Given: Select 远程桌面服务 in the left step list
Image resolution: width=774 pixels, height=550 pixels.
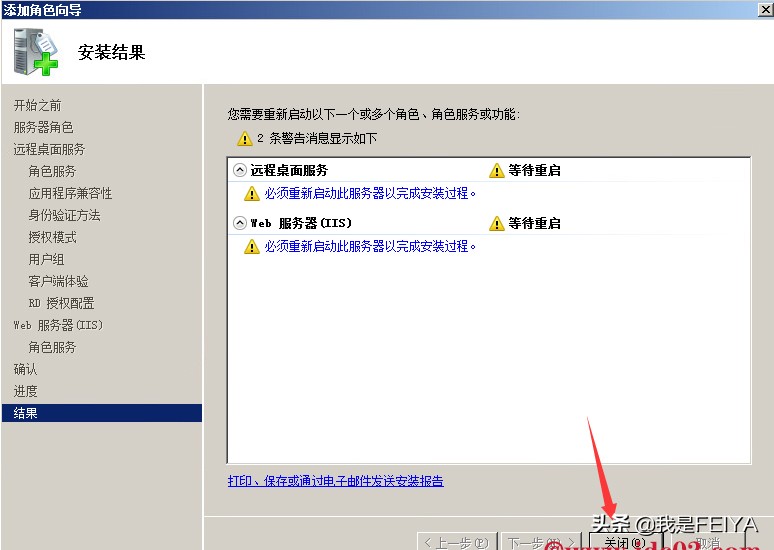Looking at the screenshot, I should point(49,149).
